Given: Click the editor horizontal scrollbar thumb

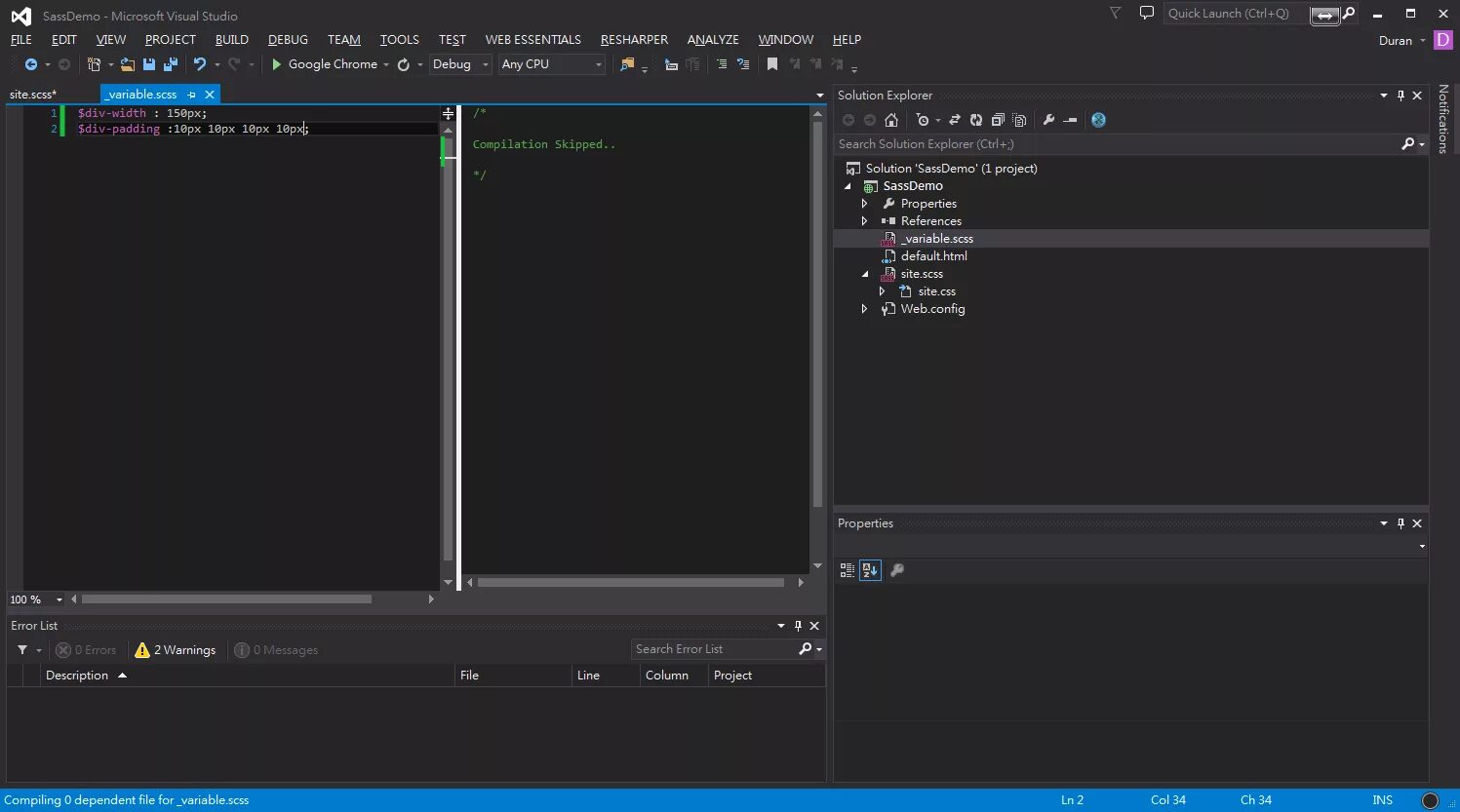Looking at the screenshot, I should [x=226, y=599].
